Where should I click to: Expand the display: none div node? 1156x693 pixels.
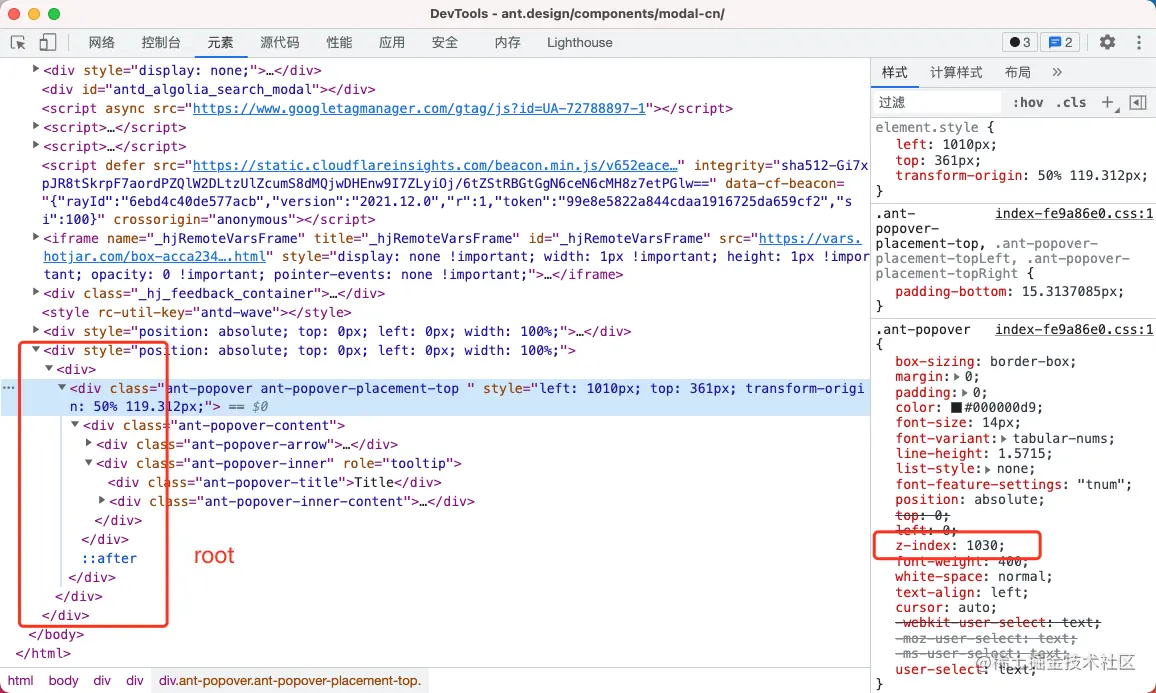pos(35,69)
